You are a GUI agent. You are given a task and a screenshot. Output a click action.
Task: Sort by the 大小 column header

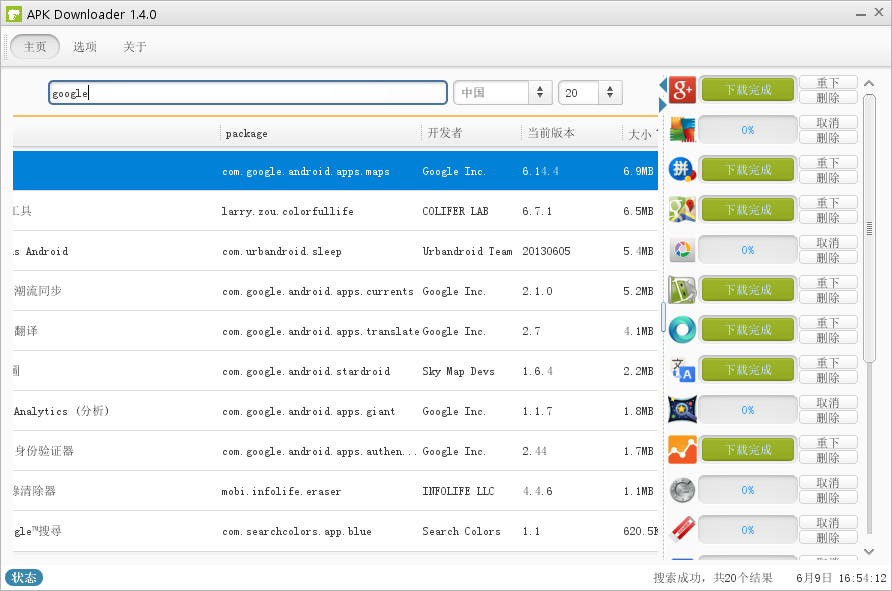[641, 134]
